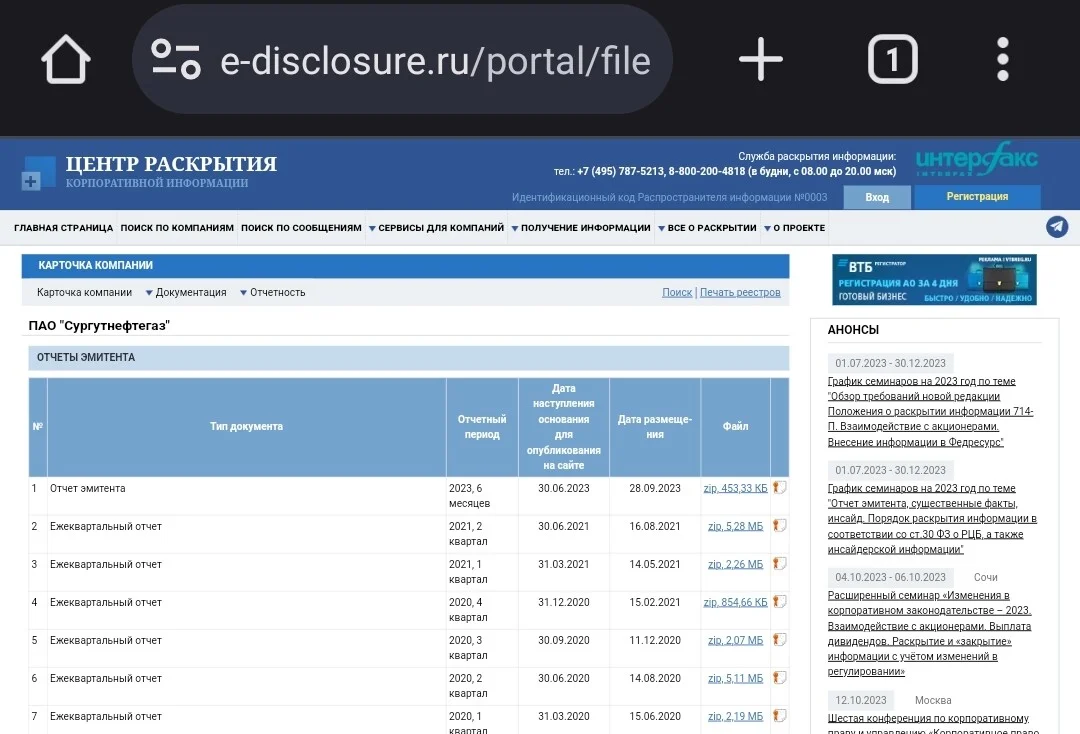The width and height of the screenshot is (1080, 734).
Task: Tap the browser home icon
Action: [65, 59]
